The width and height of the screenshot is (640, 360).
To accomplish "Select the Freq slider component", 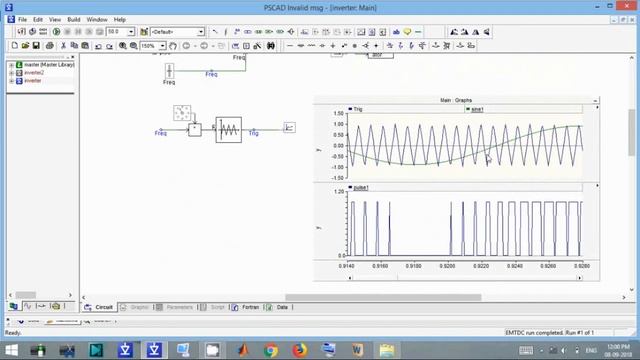I will (169, 71).
